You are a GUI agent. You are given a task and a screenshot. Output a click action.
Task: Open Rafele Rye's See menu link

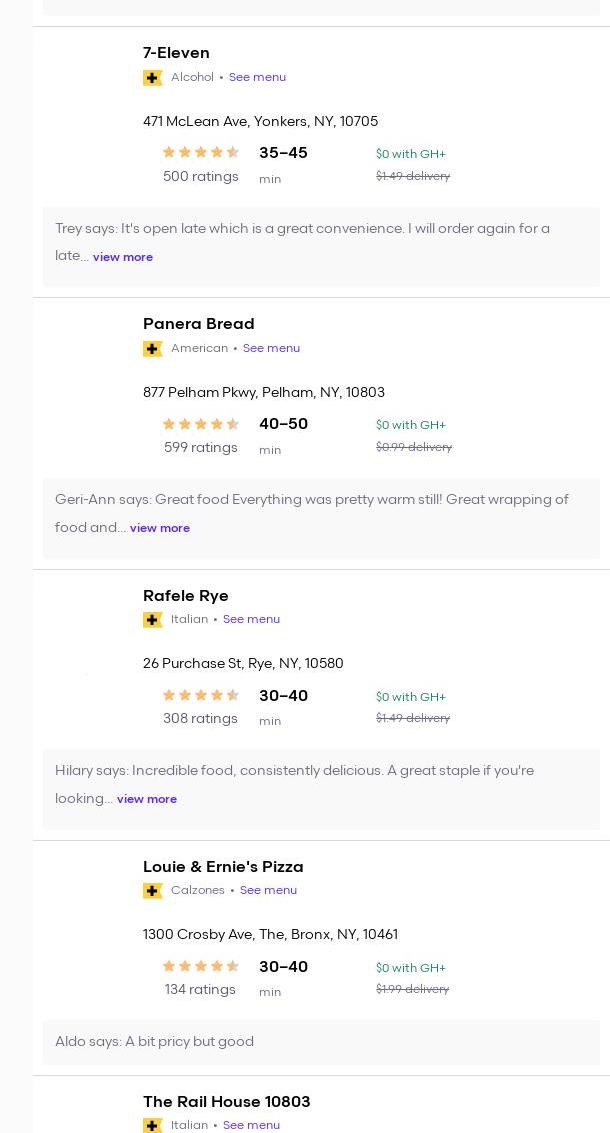[x=251, y=619]
